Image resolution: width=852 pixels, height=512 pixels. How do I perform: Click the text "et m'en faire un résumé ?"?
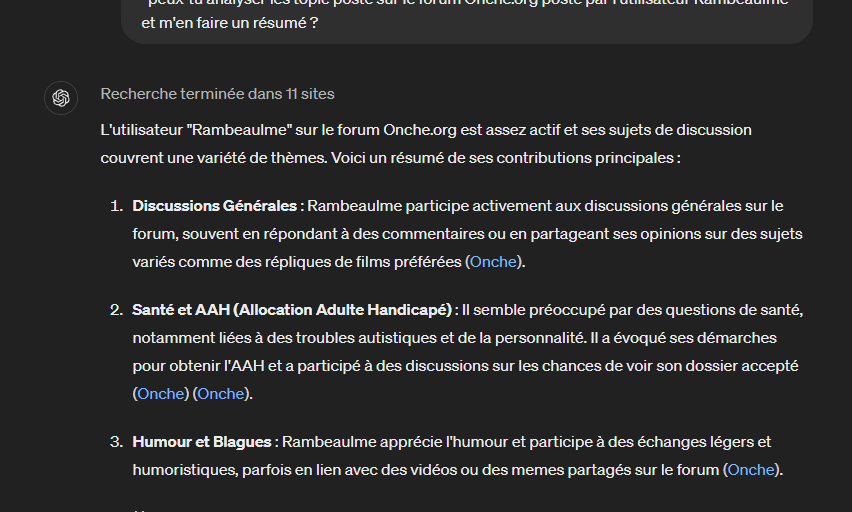[x=222, y=22]
